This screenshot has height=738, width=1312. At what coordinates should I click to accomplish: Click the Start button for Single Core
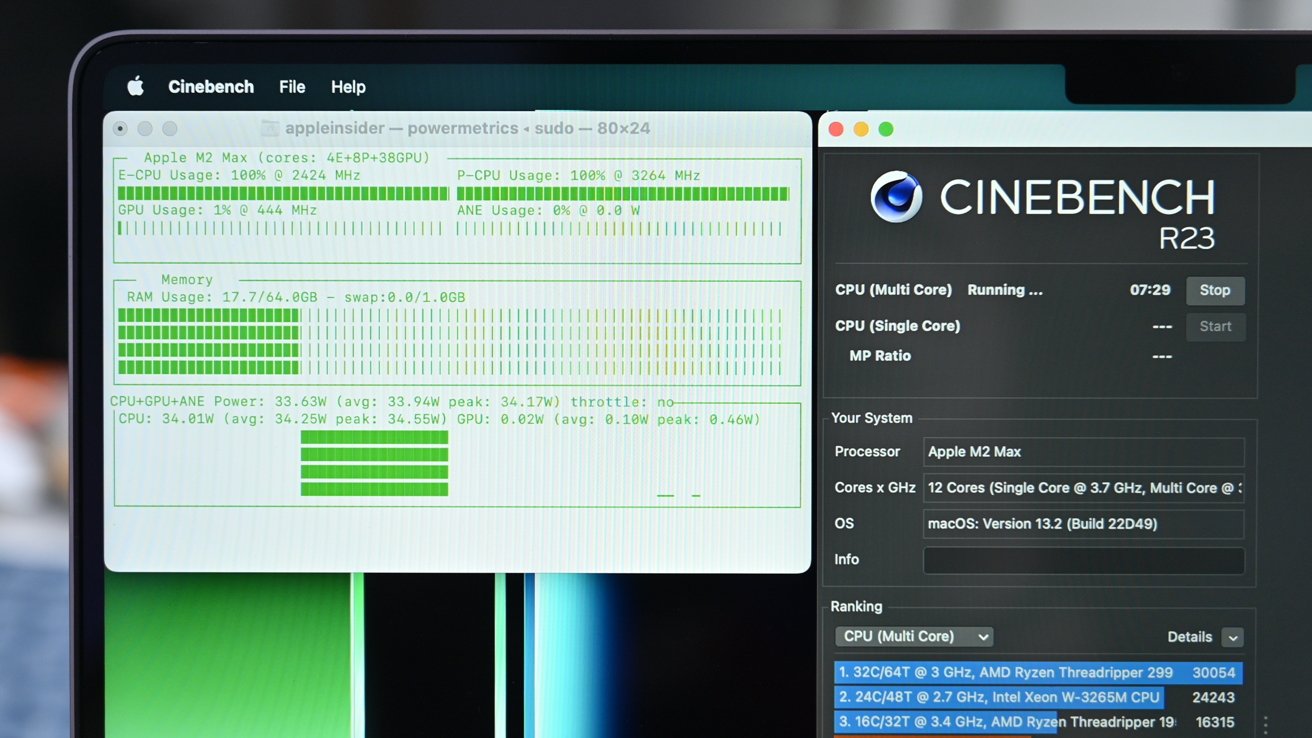click(x=1215, y=326)
